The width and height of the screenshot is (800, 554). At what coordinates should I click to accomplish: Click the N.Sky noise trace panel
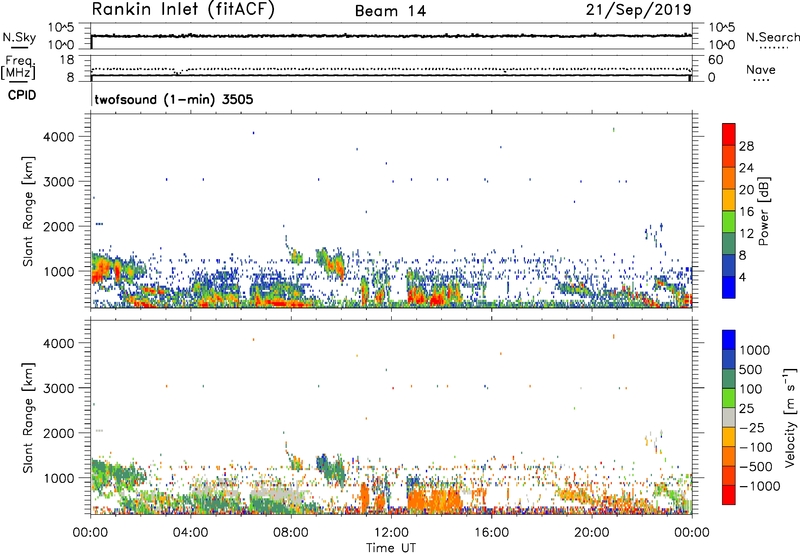[x=391, y=36]
